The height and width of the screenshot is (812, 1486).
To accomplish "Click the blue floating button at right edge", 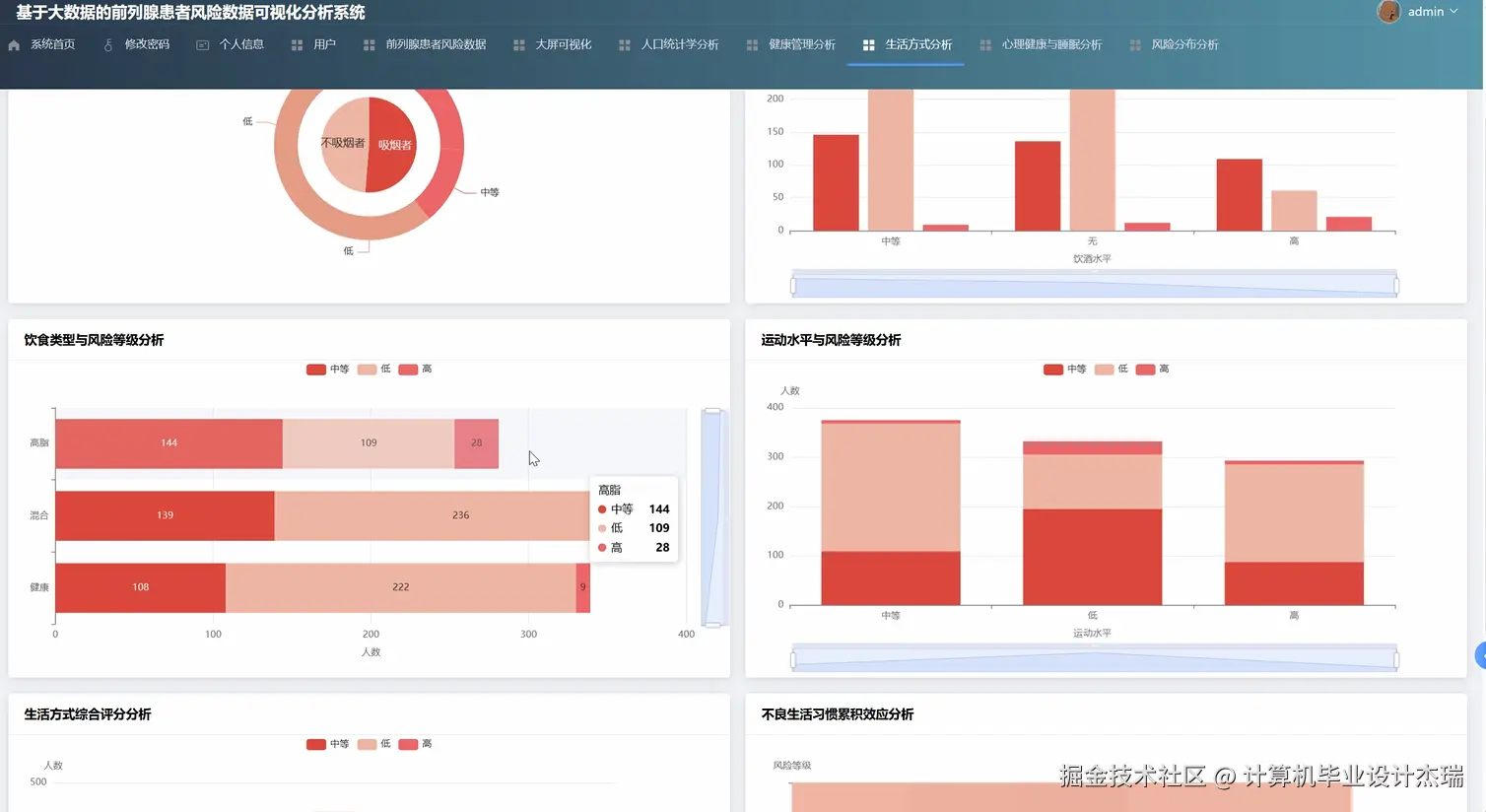I will click(x=1480, y=655).
